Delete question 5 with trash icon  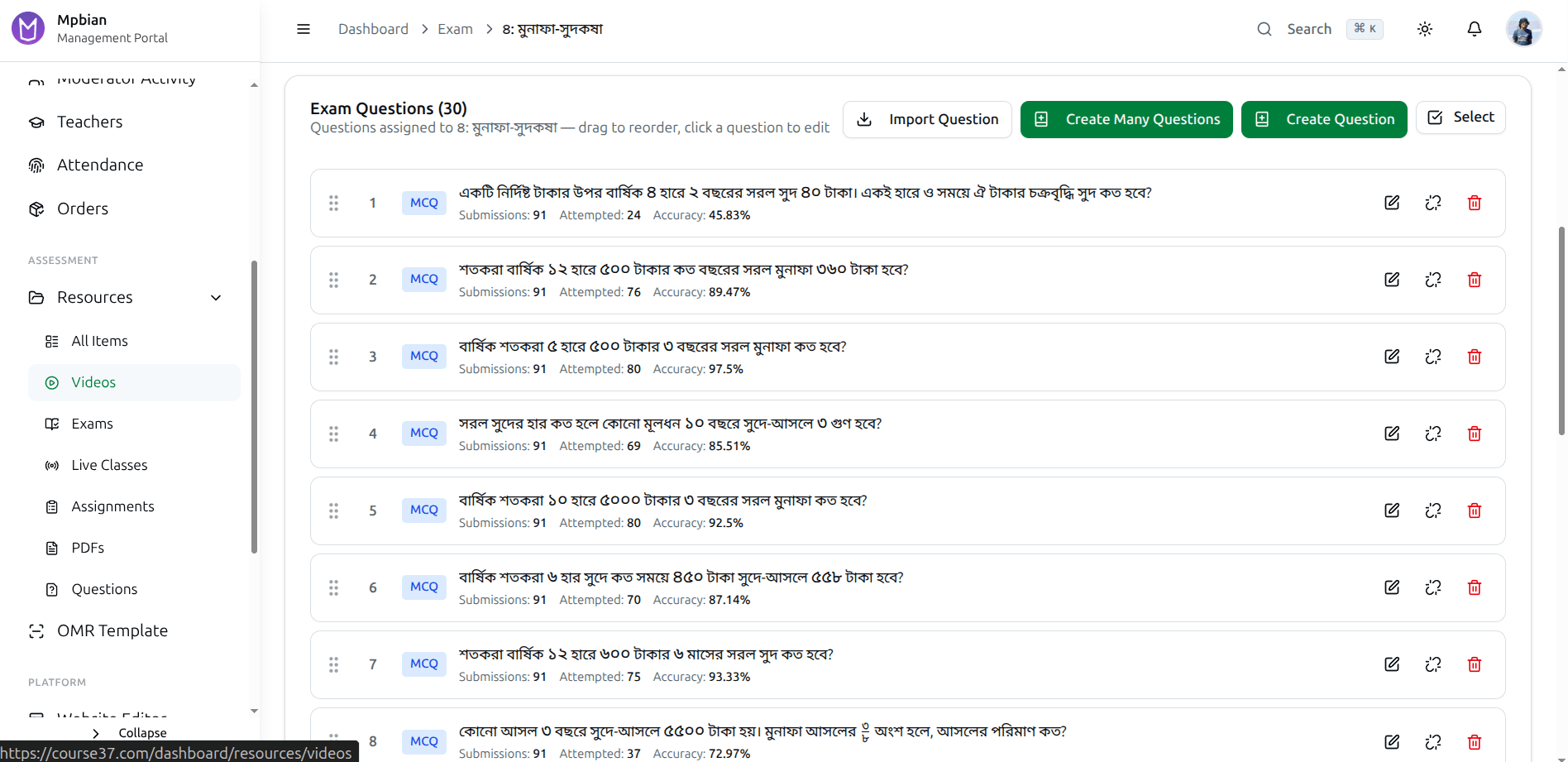pyautogui.click(x=1475, y=510)
